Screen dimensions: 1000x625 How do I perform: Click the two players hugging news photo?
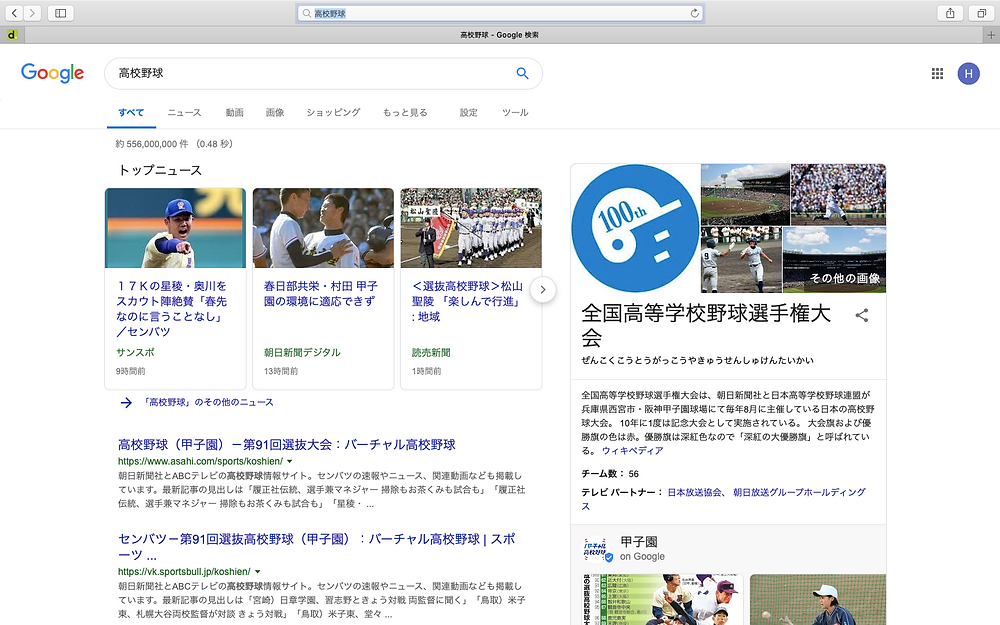tap(323, 228)
